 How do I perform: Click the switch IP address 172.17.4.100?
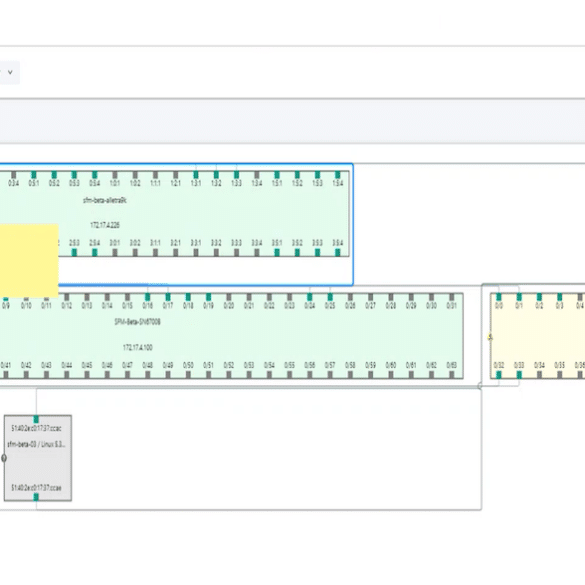[x=138, y=347]
